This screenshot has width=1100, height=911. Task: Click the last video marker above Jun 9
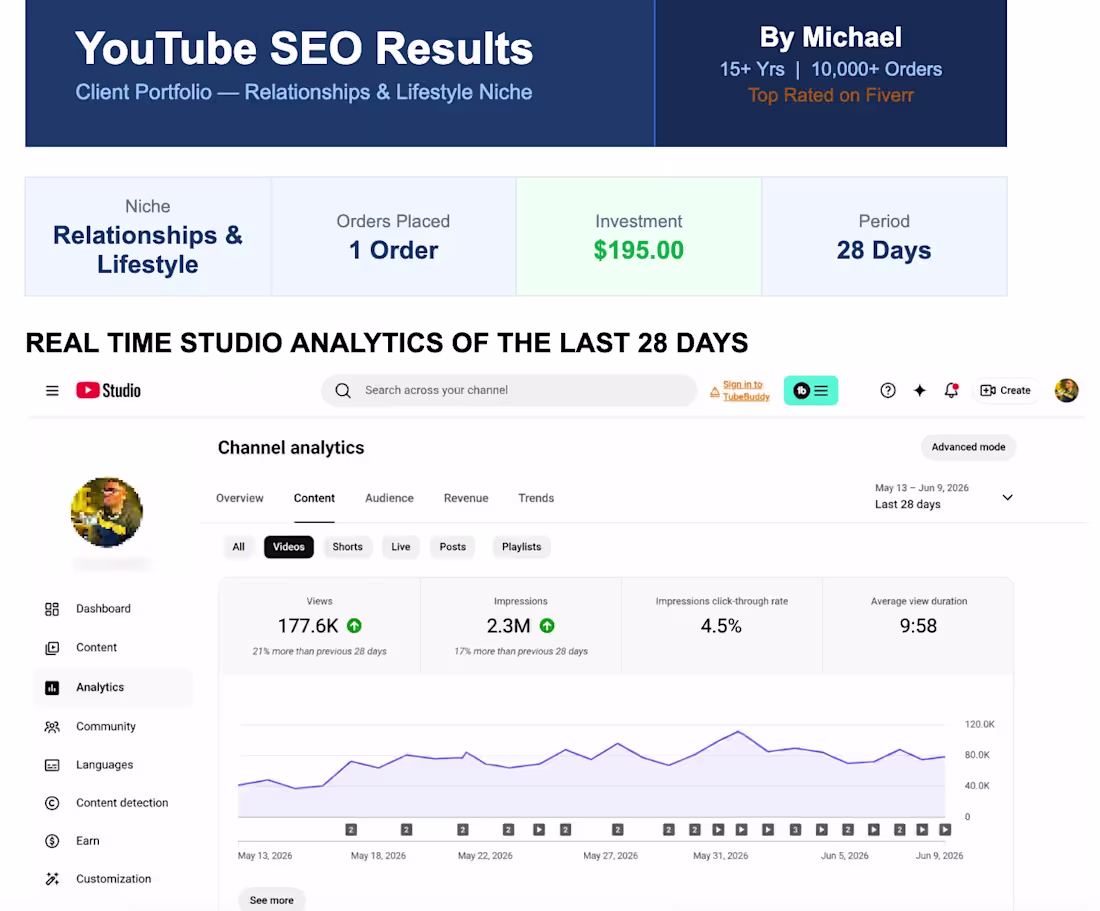(945, 830)
